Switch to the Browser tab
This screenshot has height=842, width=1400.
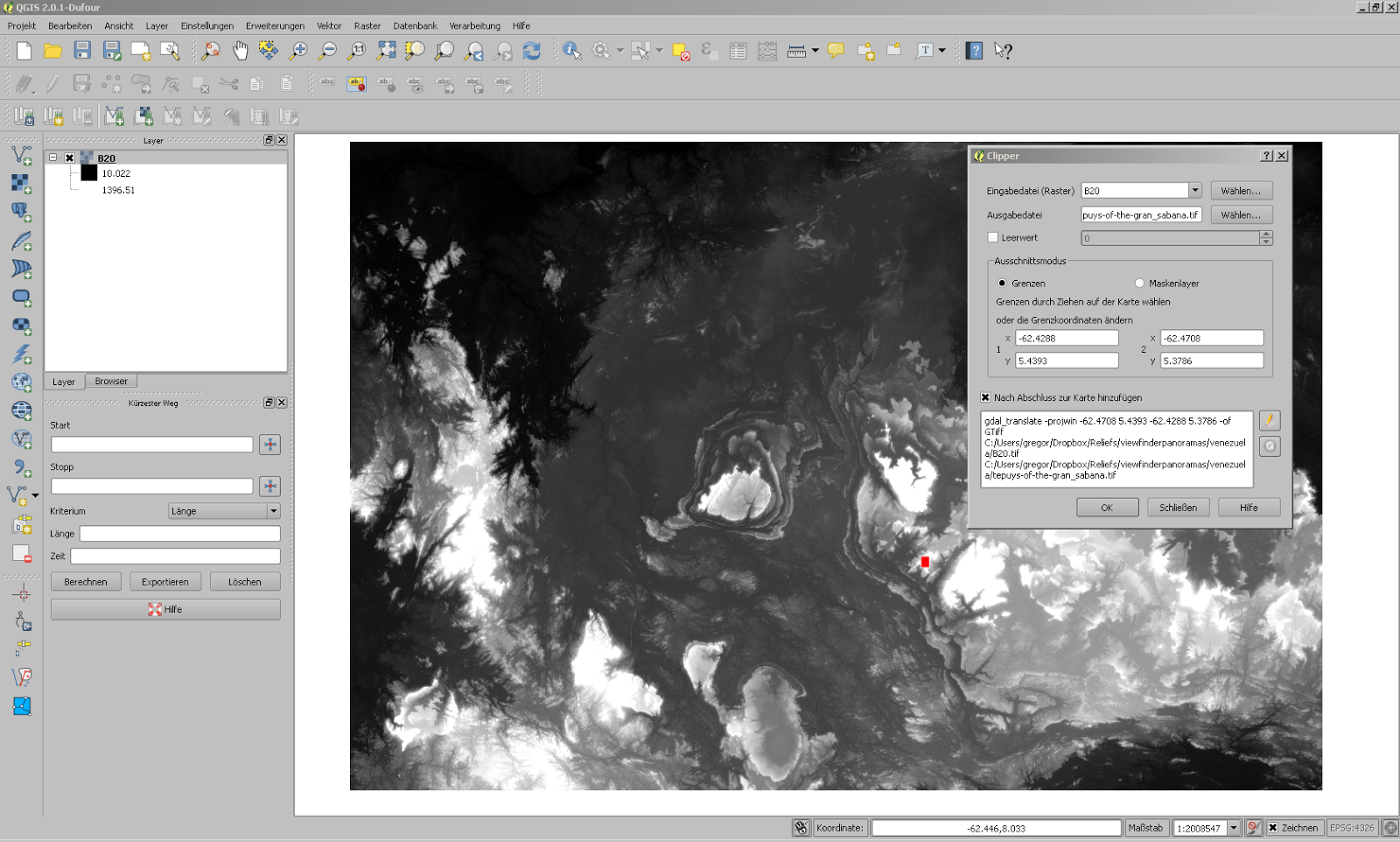(x=111, y=382)
